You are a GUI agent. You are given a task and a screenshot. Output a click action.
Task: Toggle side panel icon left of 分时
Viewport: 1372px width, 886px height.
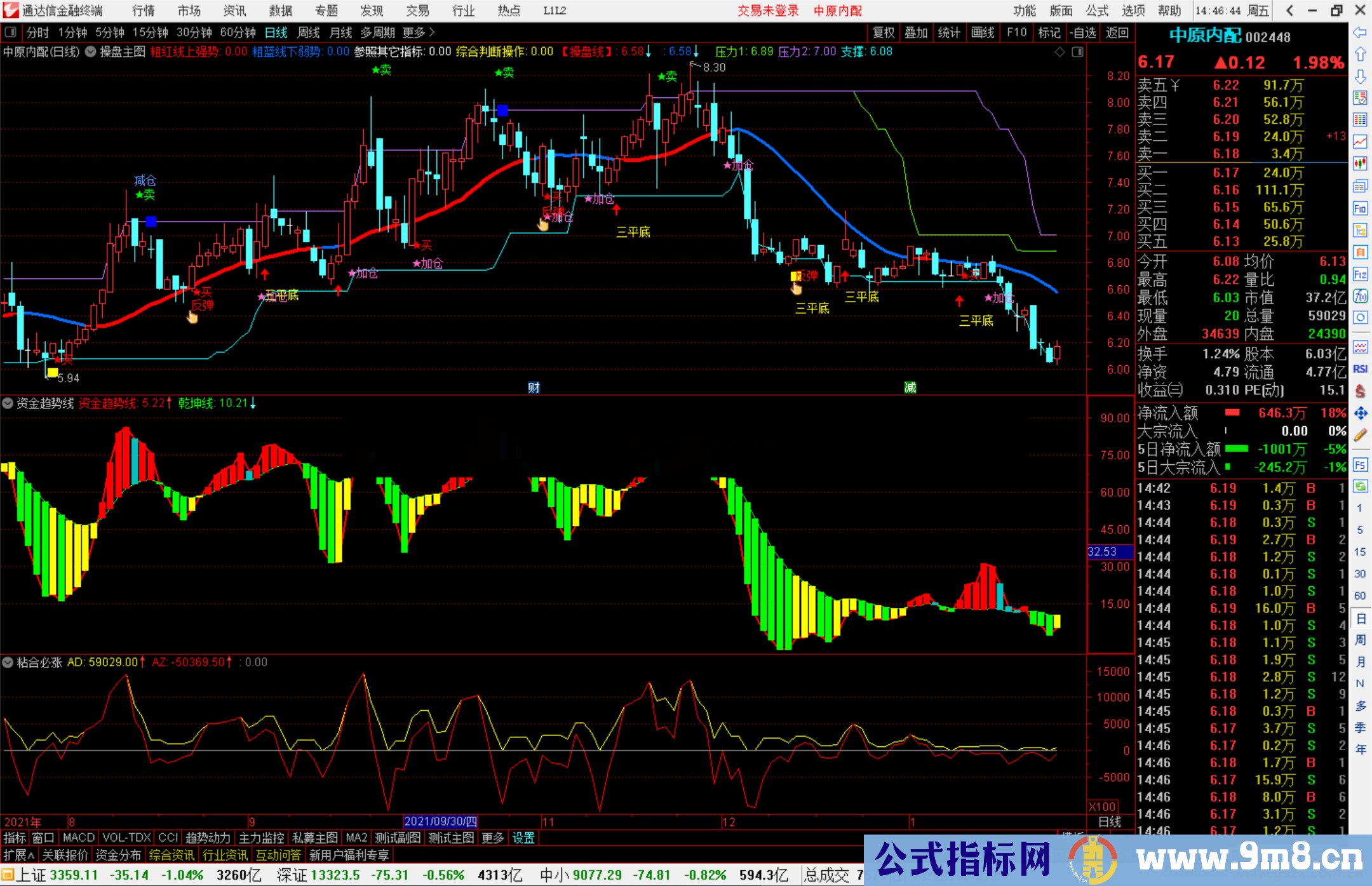tap(11, 32)
